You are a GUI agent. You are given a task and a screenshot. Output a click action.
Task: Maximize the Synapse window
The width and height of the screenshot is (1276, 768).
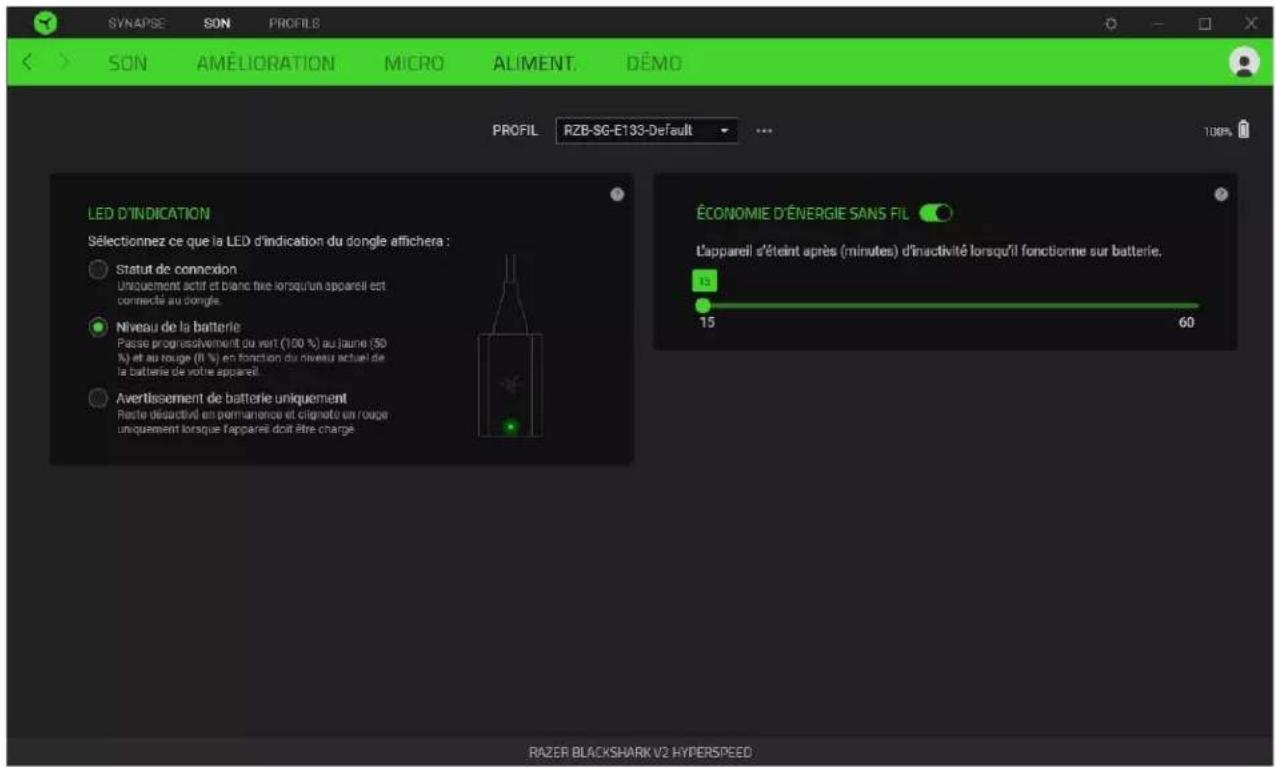pyautogui.click(x=1205, y=22)
